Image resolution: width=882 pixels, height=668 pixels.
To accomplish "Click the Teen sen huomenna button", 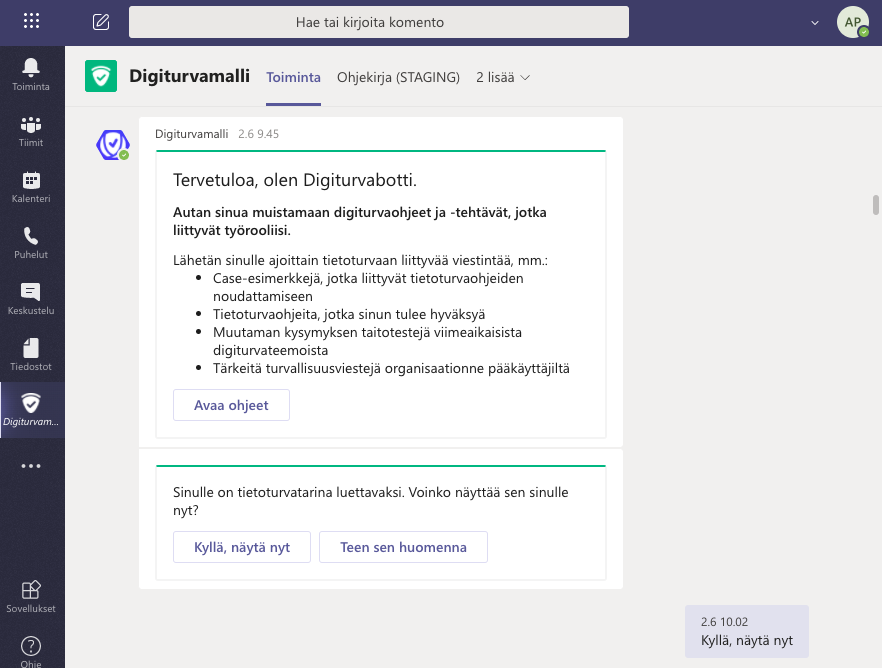I will pyautogui.click(x=403, y=547).
